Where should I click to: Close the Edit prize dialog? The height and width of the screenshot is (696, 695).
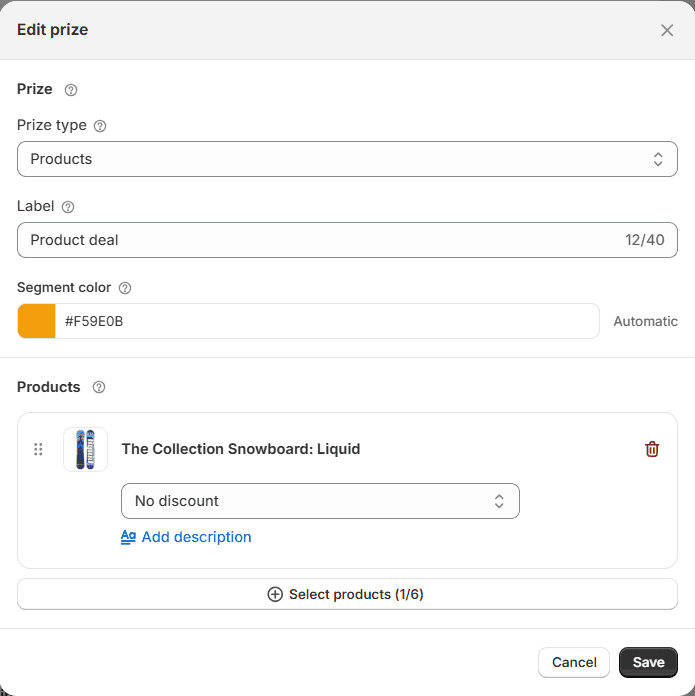667,30
